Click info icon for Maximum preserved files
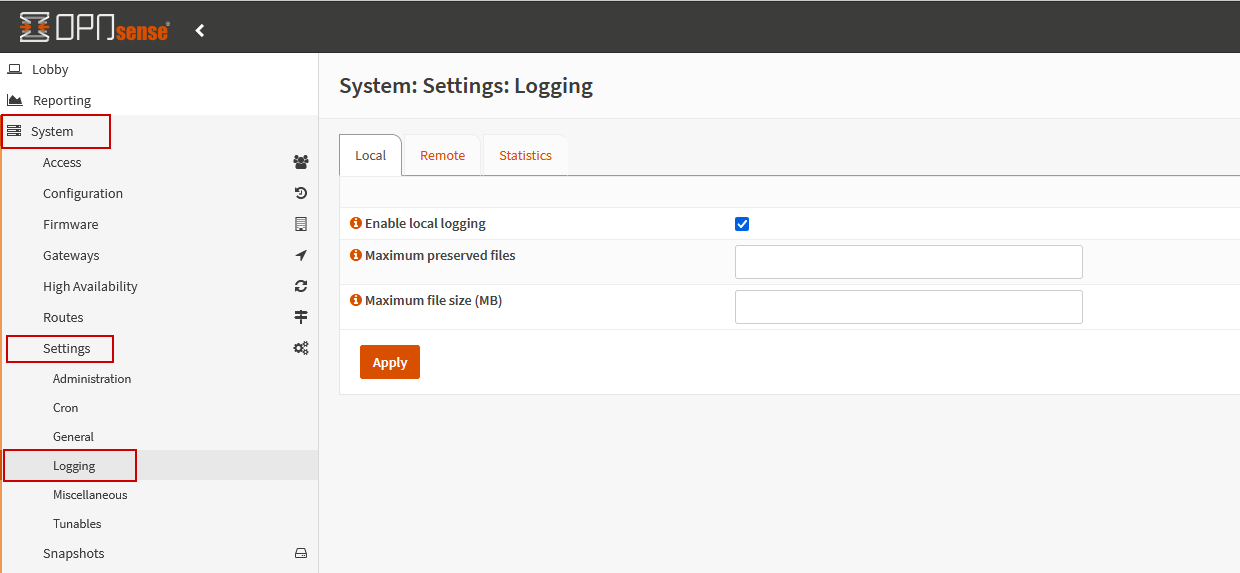The image size is (1240, 573). click(355, 255)
